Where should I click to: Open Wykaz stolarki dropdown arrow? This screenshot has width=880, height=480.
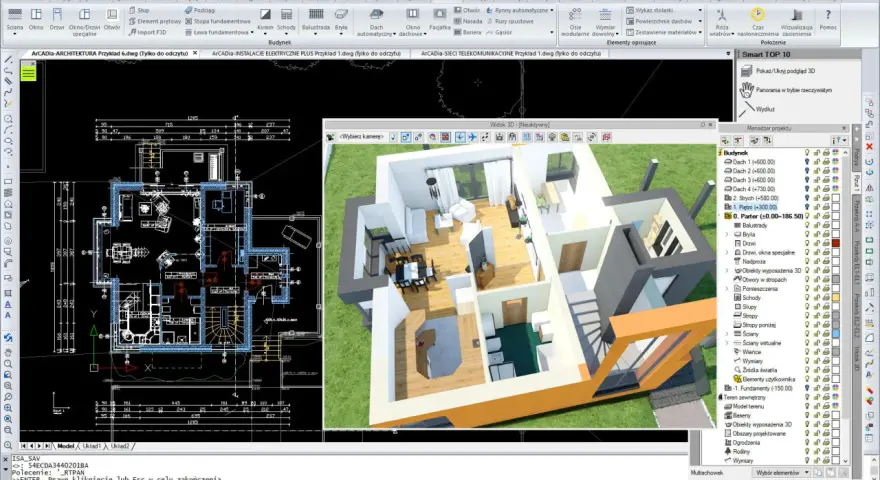coord(700,10)
